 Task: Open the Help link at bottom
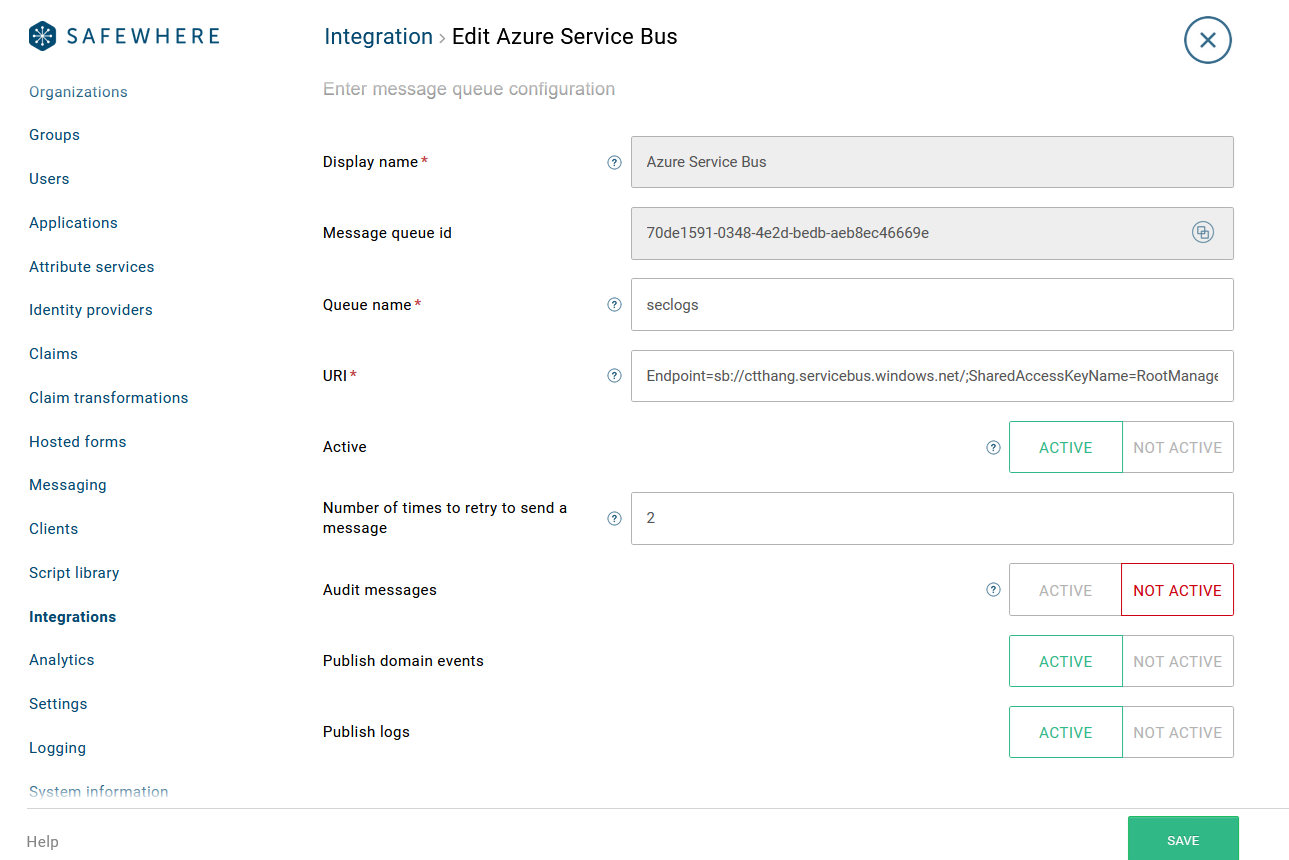click(x=42, y=842)
